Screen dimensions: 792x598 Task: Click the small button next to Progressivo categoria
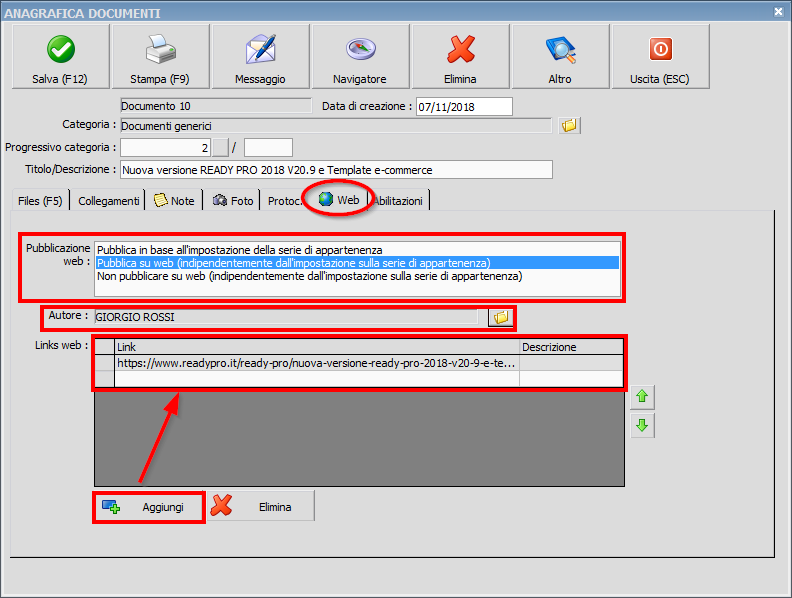(220, 147)
